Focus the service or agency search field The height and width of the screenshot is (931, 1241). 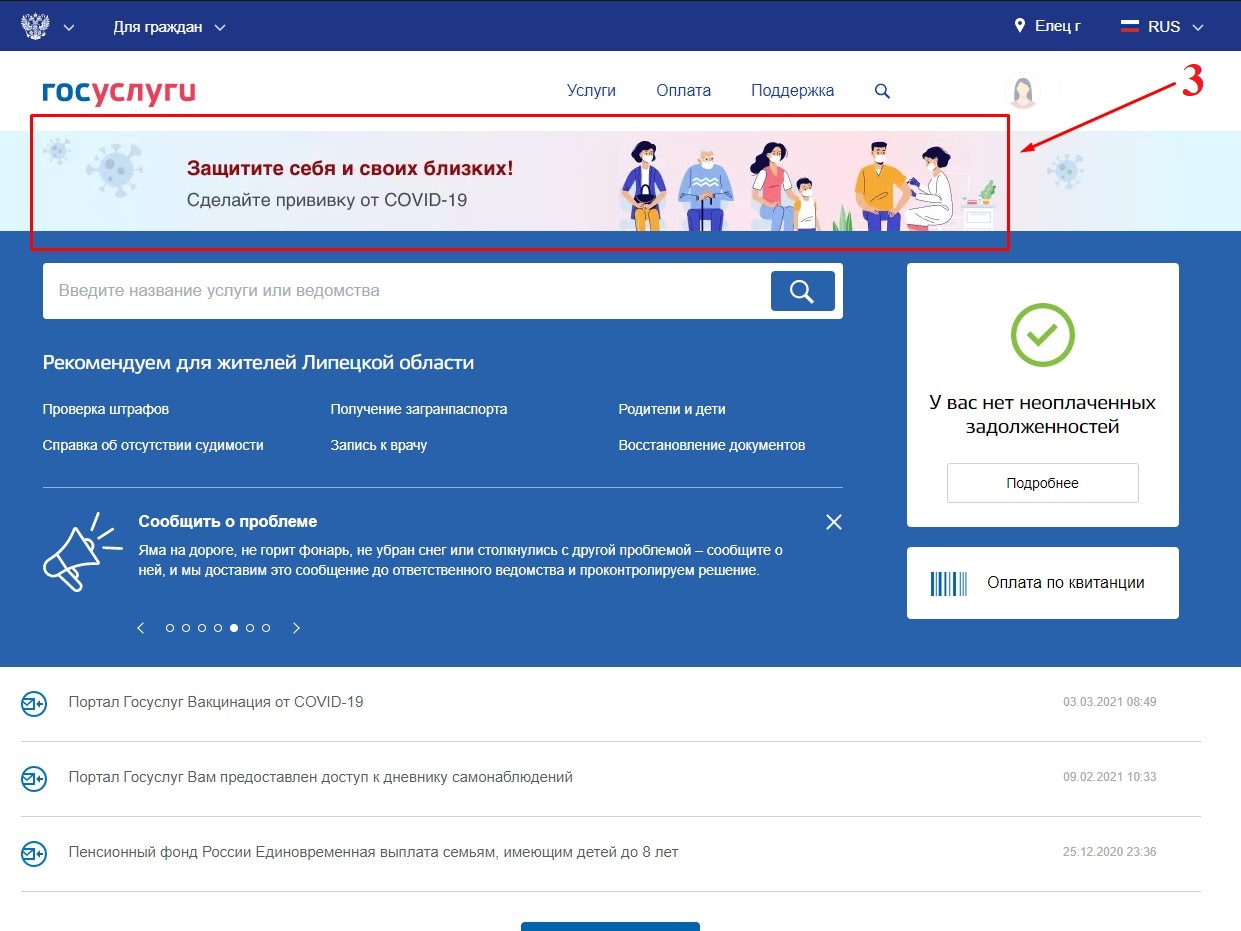click(405, 291)
